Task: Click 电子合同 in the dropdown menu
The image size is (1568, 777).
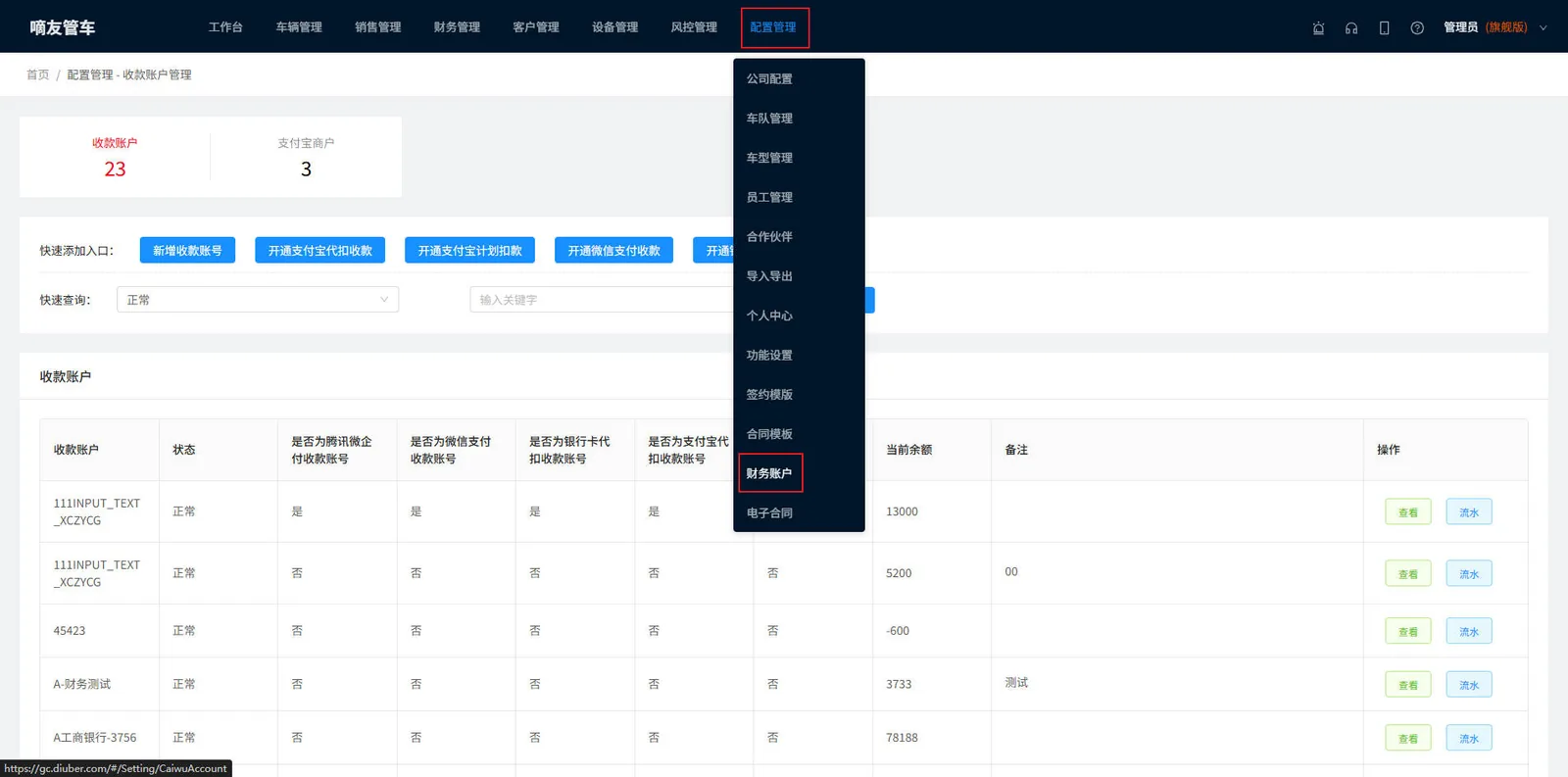Action: coord(799,512)
